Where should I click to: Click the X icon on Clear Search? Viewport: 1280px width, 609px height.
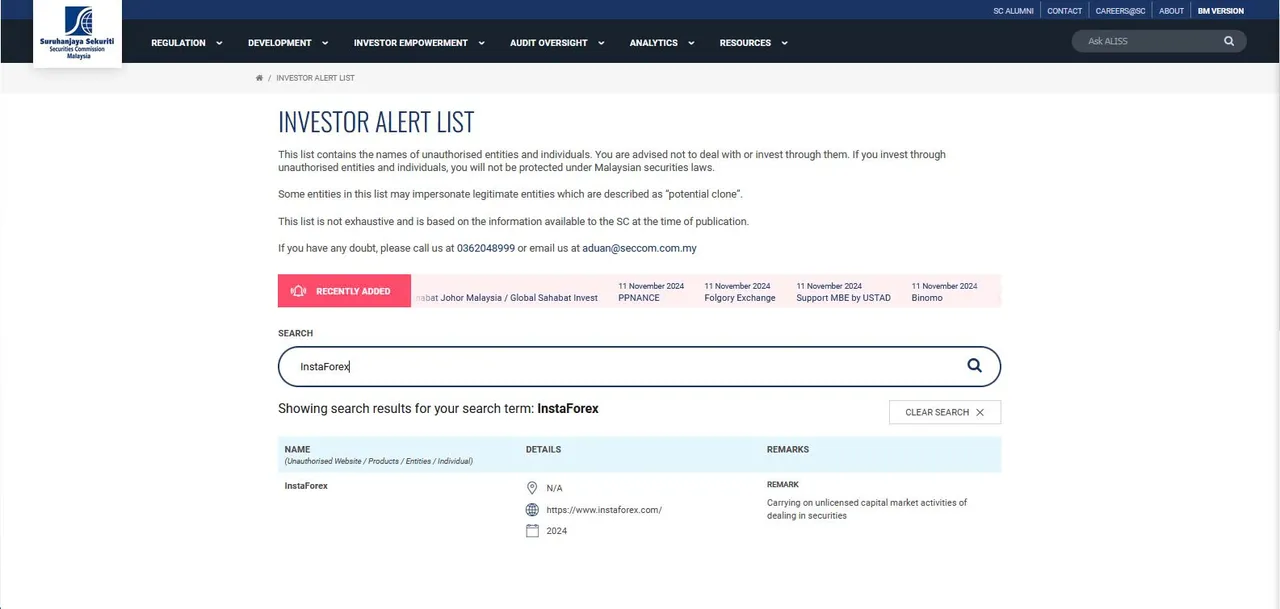(x=980, y=412)
